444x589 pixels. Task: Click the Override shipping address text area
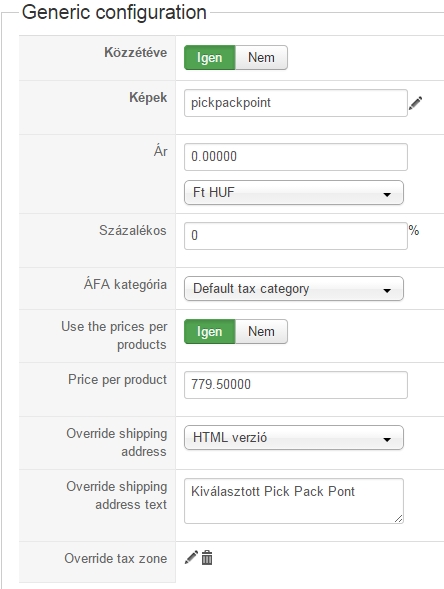coord(294,501)
